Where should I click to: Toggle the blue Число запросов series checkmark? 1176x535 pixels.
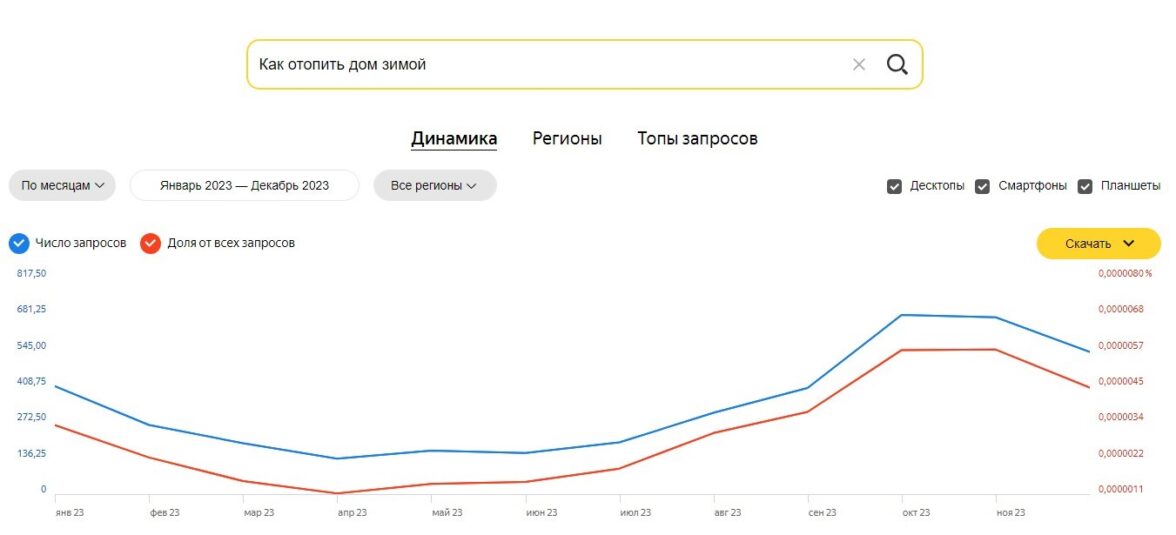tap(19, 243)
